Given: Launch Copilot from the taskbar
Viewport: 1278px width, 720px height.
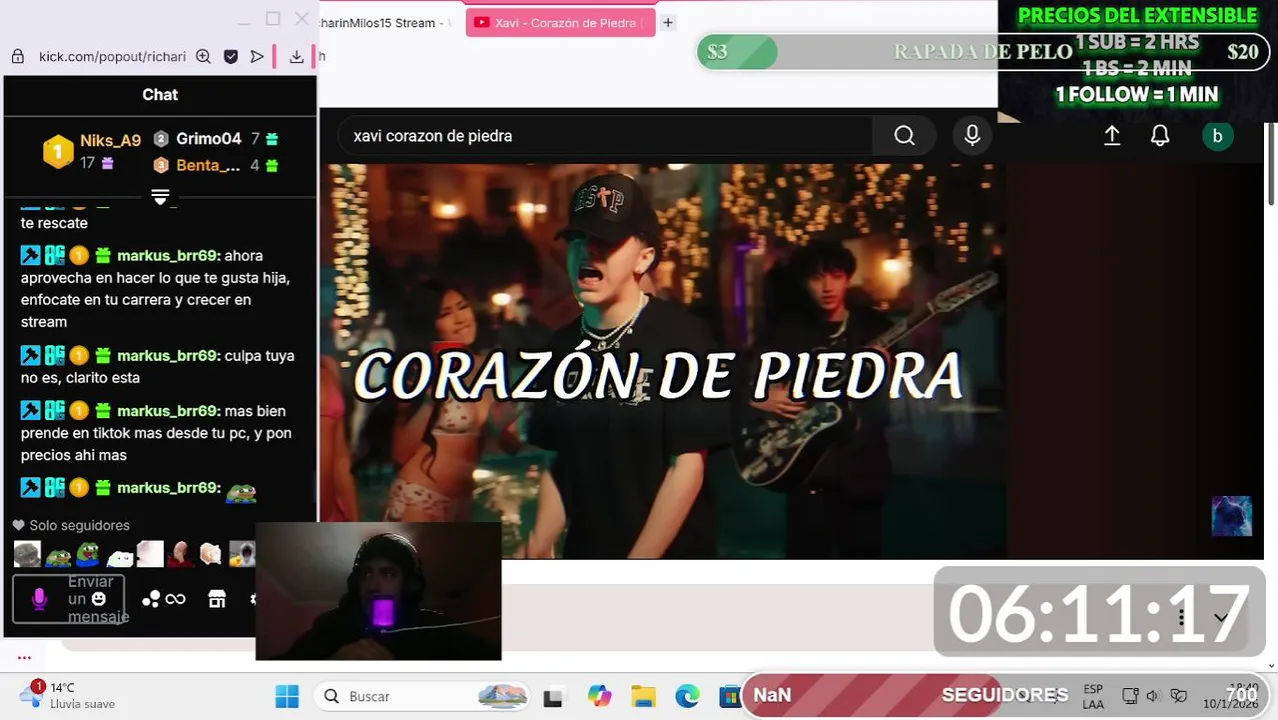Looking at the screenshot, I should click(599, 696).
